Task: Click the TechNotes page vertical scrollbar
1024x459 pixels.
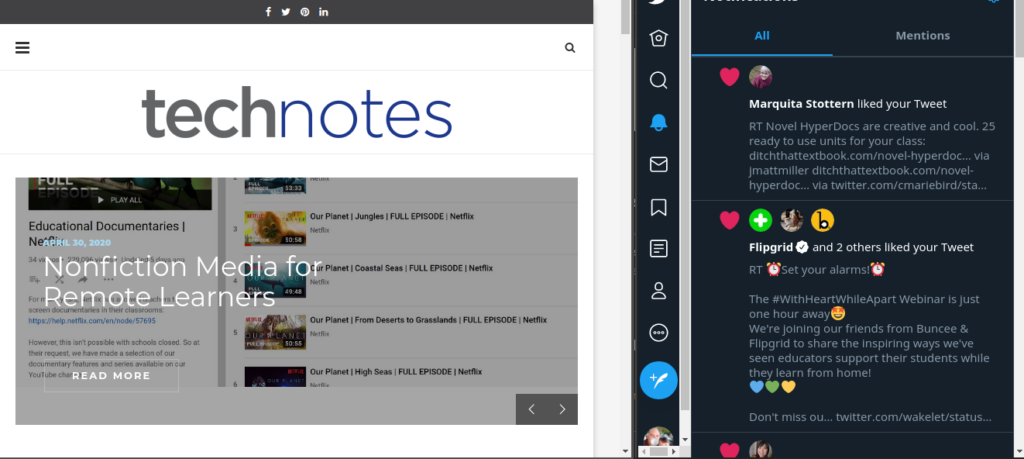Action: pos(625,18)
